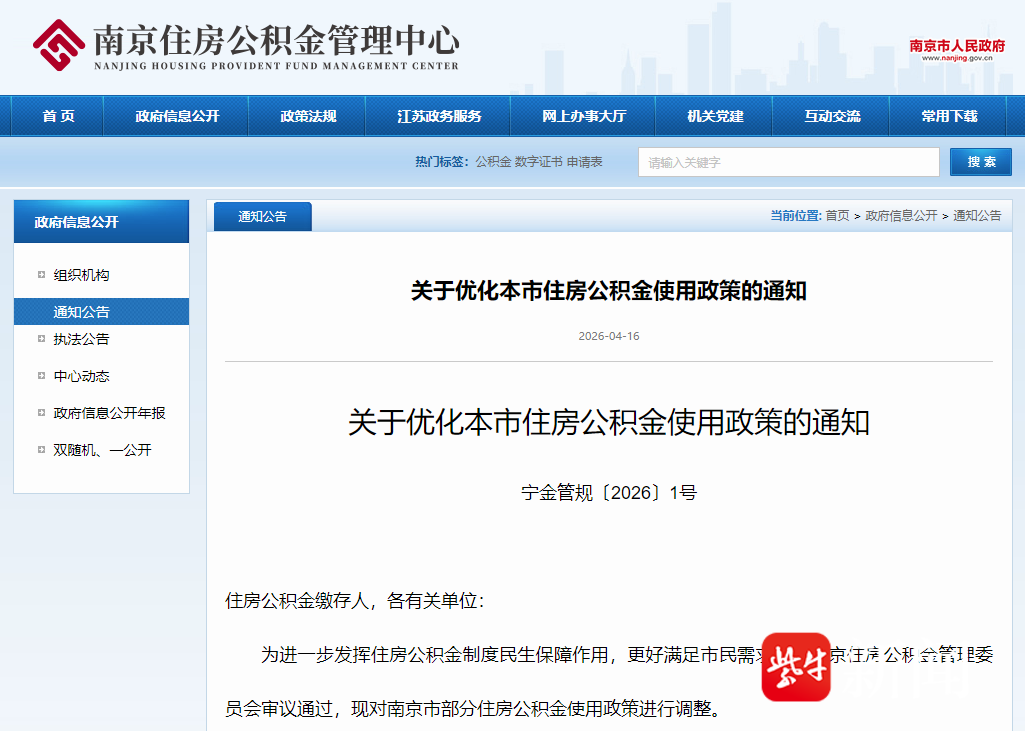Click the 南京市人民政府 logo link

[956, 49]
